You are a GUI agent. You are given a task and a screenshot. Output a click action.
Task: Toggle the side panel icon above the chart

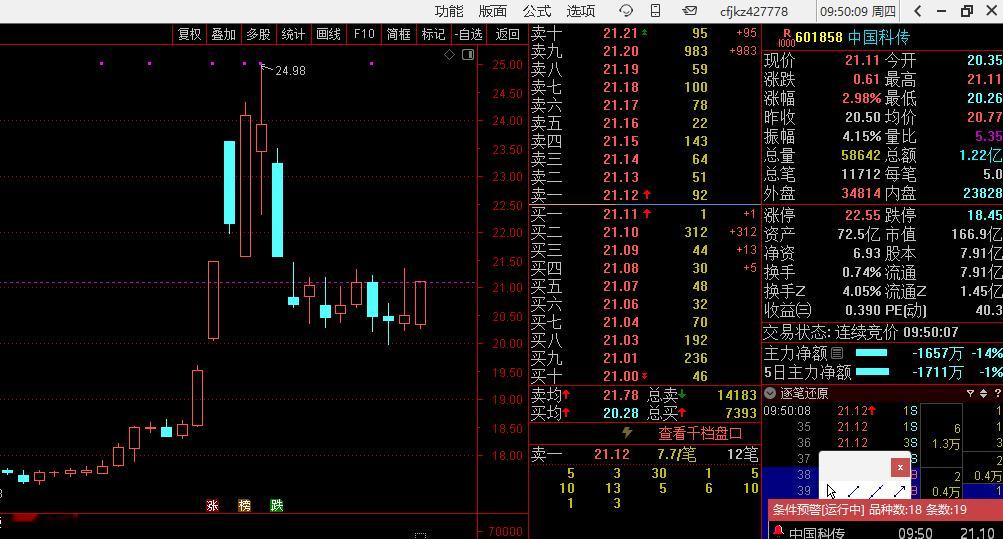[468, 55]
